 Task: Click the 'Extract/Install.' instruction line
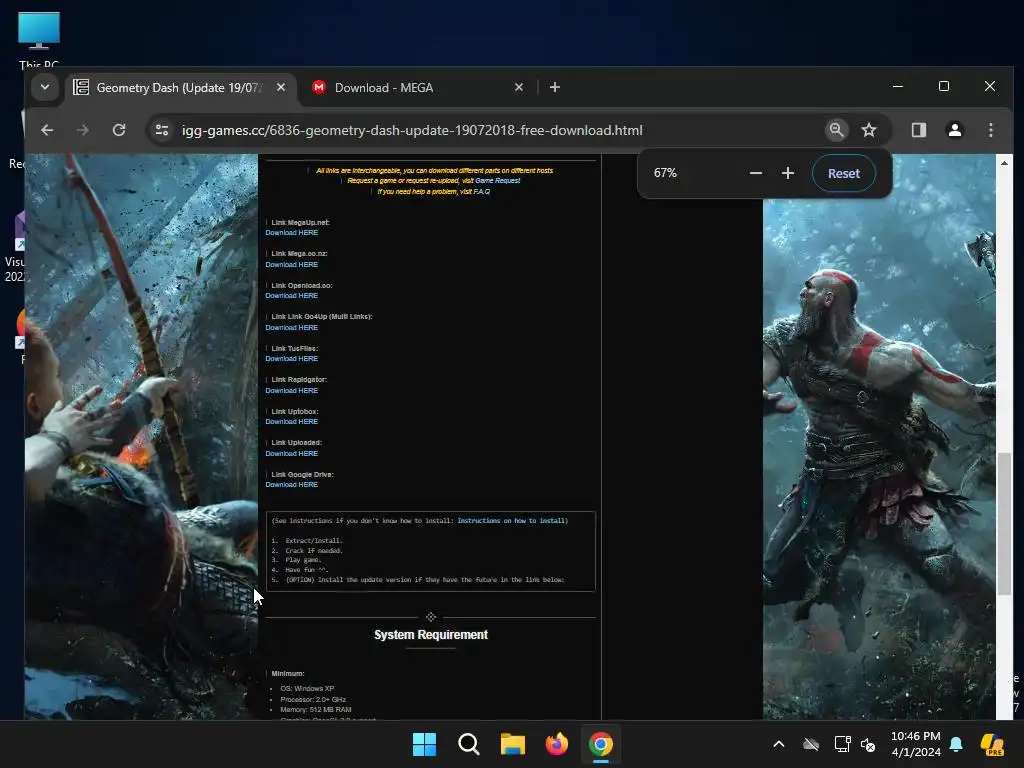coord(313,541)
